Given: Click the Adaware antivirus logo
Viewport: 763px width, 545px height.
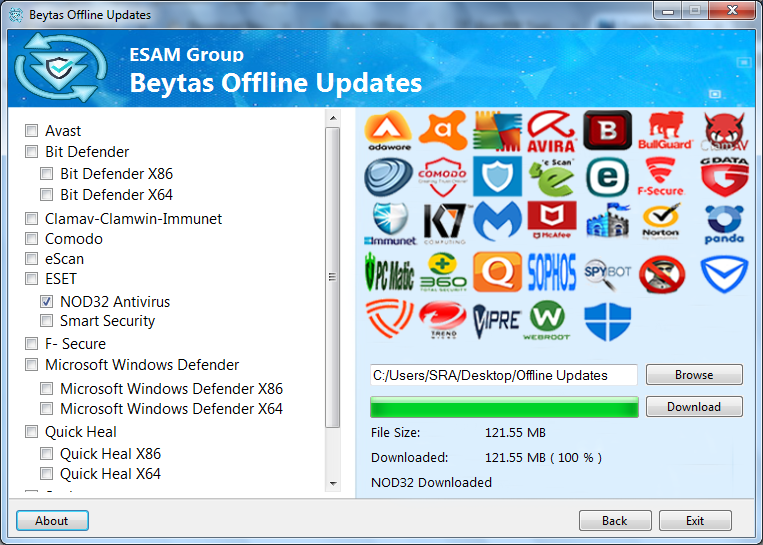Looking at the screenshot, I should point(388,130).
